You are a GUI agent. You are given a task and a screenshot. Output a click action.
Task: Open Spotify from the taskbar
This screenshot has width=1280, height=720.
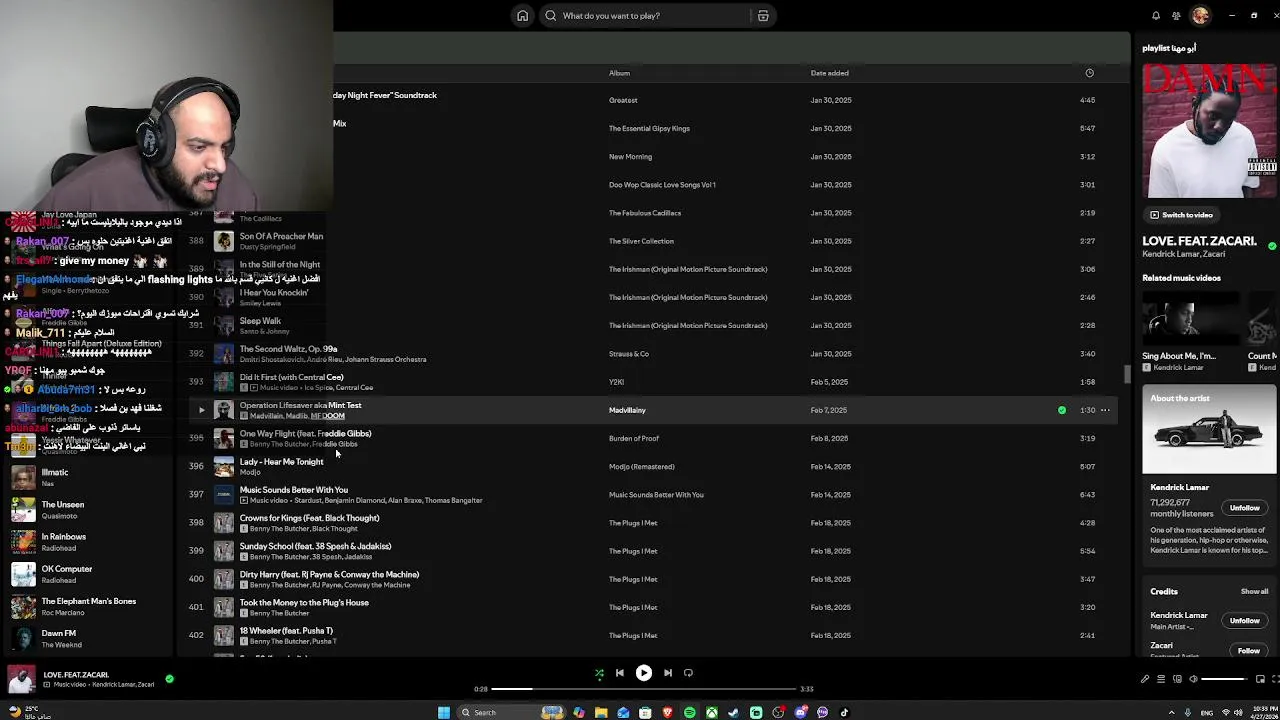[689, 712]
